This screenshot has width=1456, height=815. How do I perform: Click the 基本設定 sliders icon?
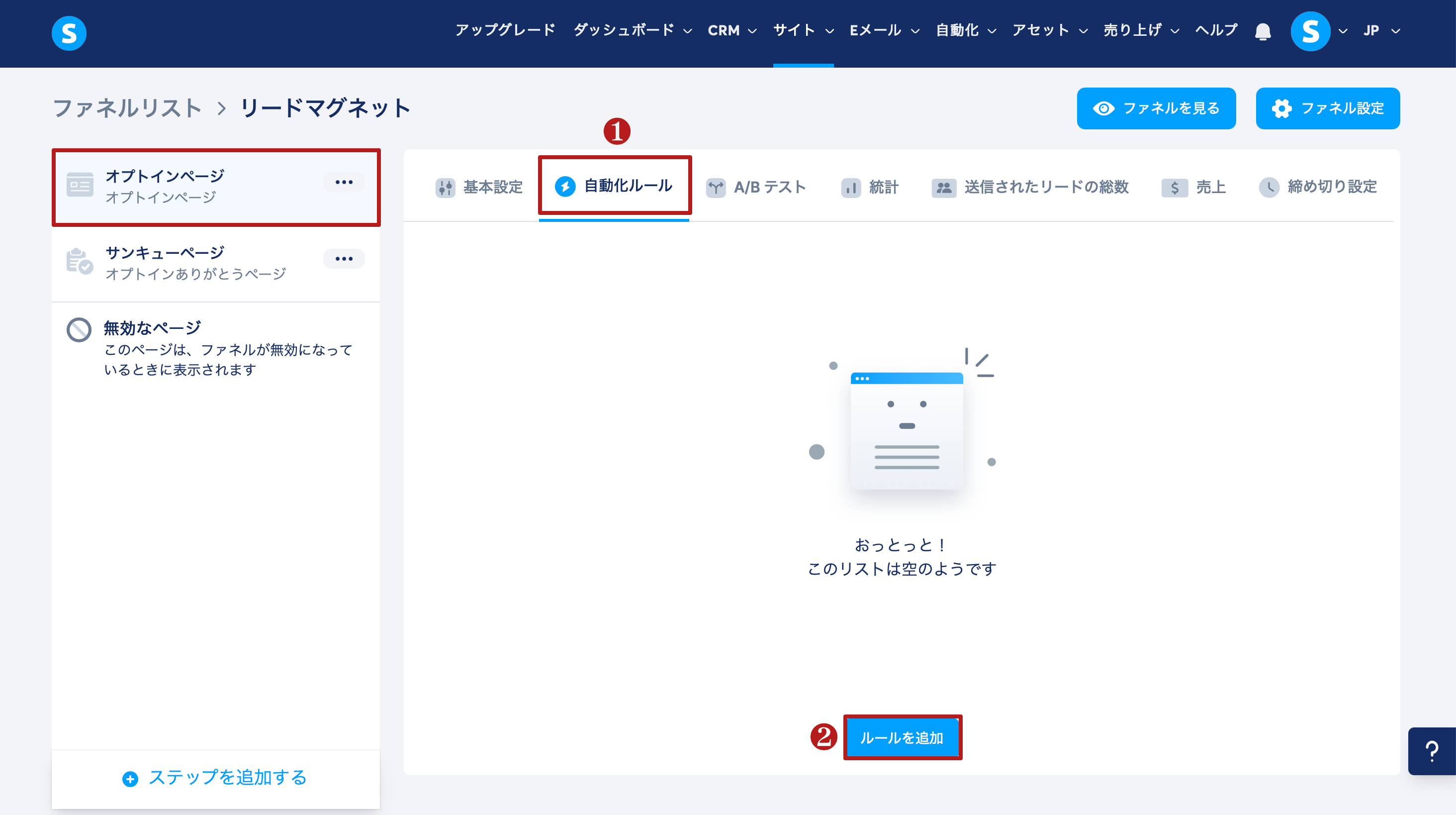[x=446, y=187]
